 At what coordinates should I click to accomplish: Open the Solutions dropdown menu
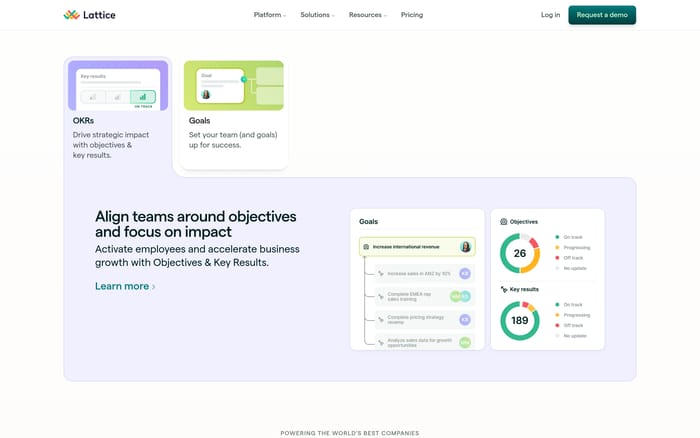pos(317,15)
